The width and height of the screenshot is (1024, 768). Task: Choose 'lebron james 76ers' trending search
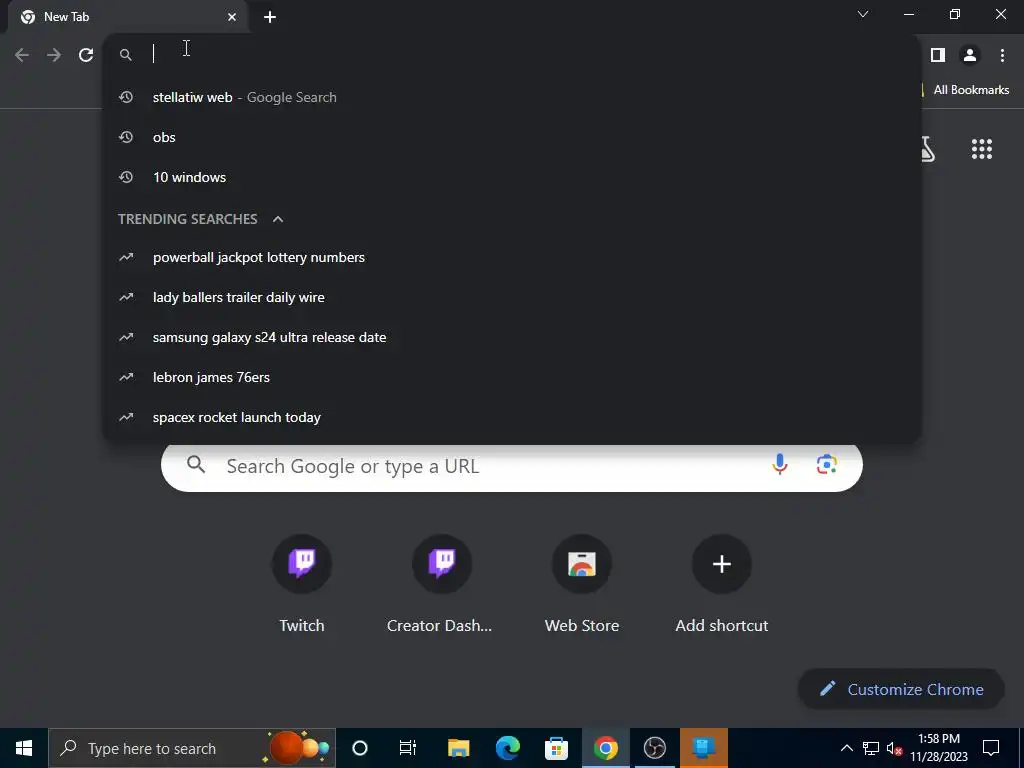tap(513, 377)
